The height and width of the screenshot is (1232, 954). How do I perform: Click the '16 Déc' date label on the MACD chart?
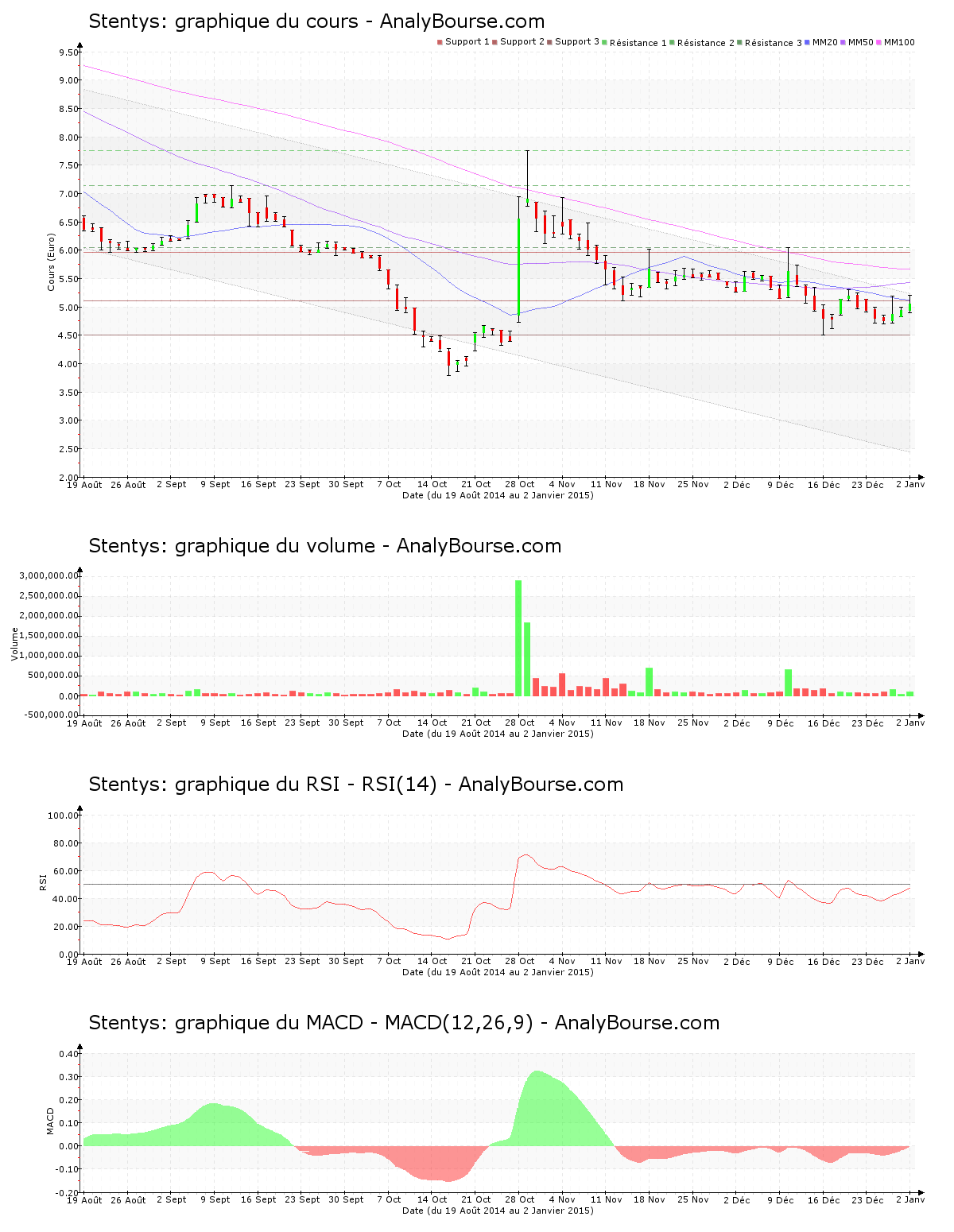point(824,1199)
